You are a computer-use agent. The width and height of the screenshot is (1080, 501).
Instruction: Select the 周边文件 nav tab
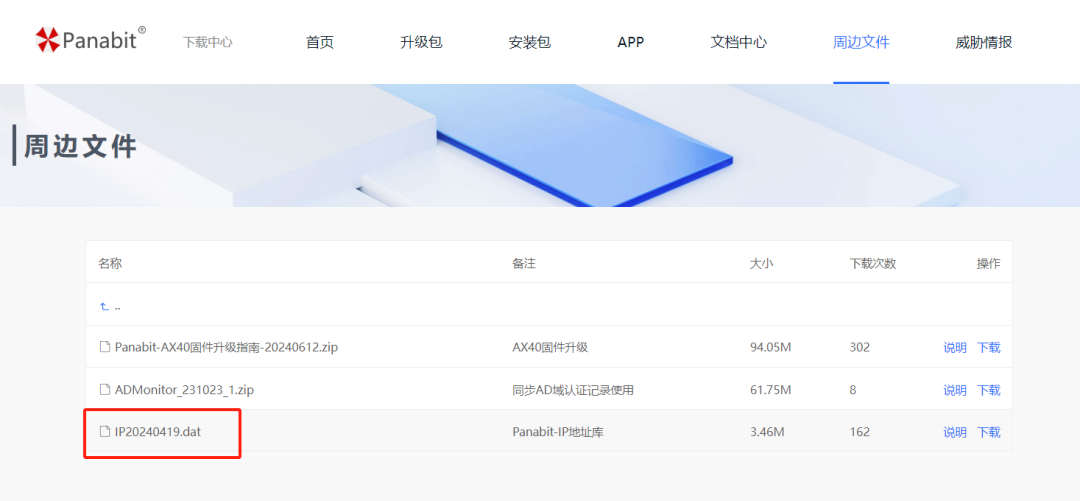click(x=861, y=42)
